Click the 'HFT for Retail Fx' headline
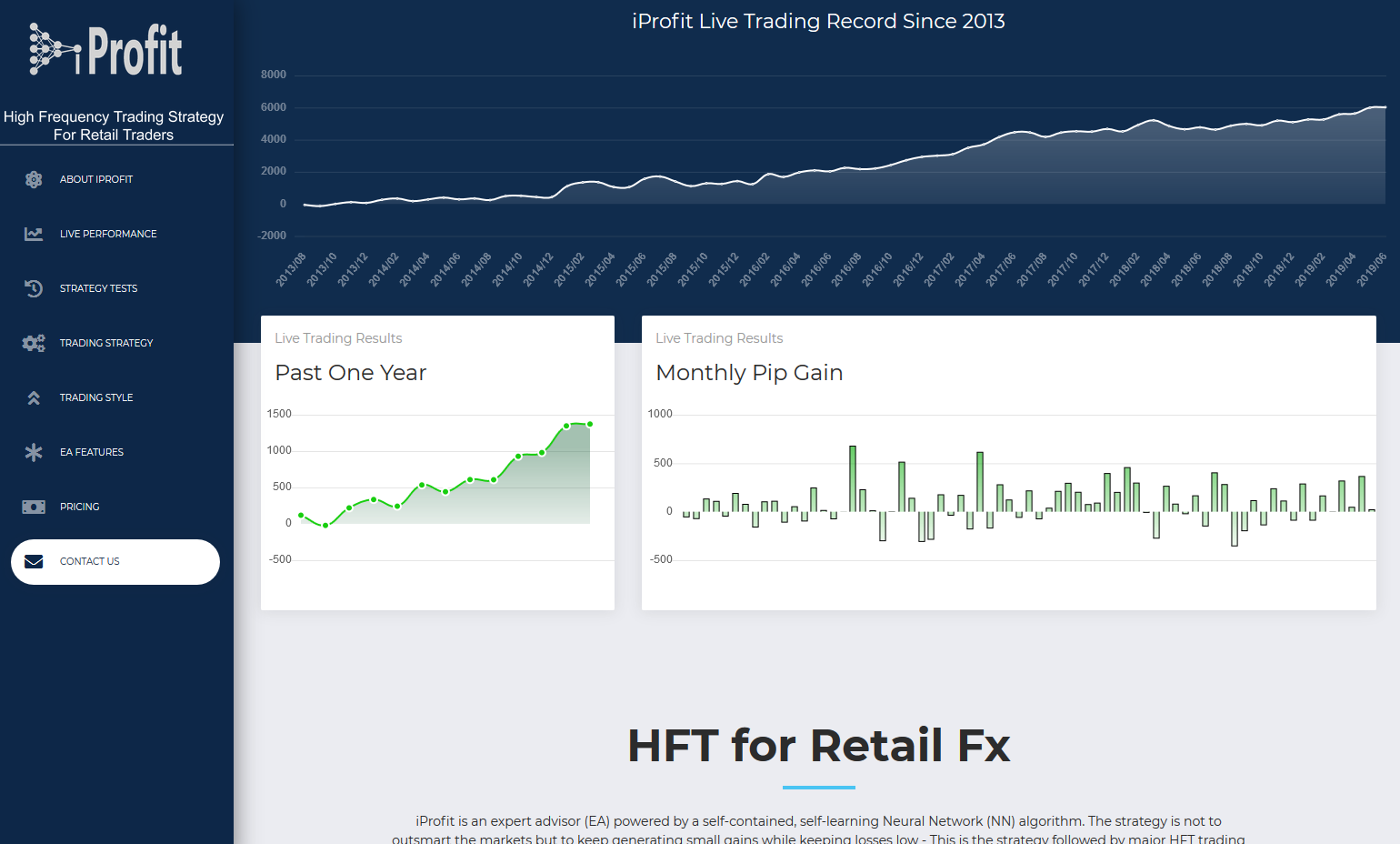The width and height of the screenshot is (1400, 844). click(x=818, y=746)
